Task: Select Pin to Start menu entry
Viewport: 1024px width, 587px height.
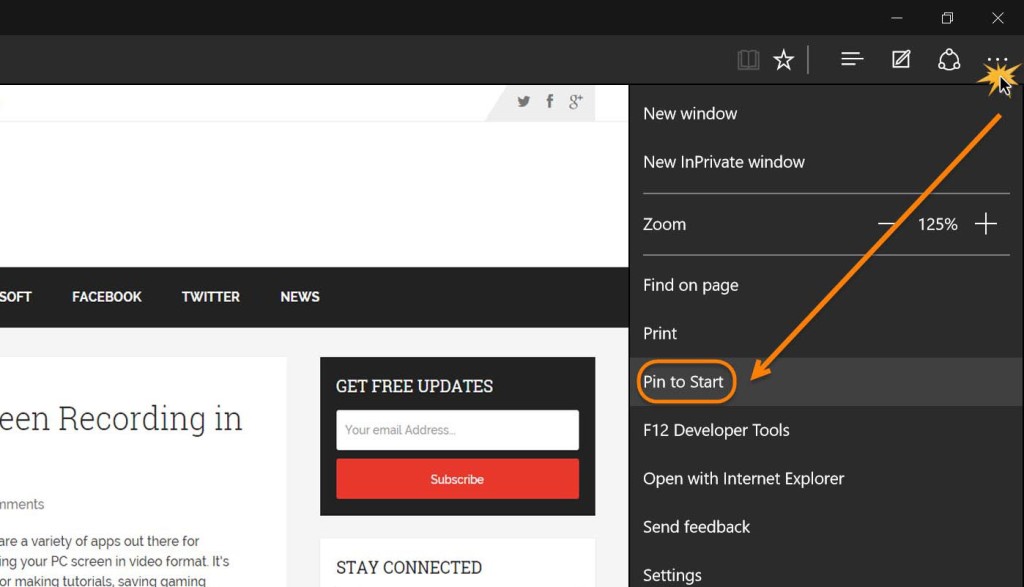Action: pos(683,382)
